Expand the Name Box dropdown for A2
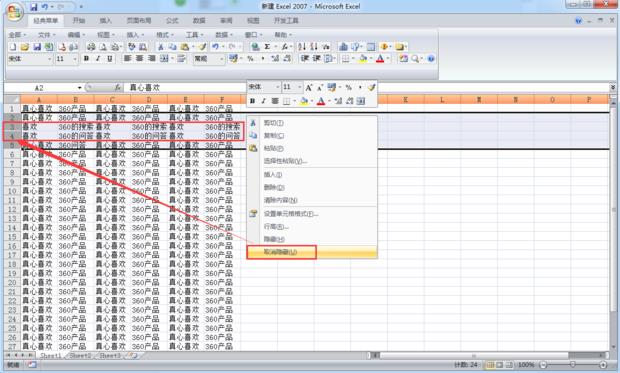This screenshot has width=620, height=373. coord(79,88)
